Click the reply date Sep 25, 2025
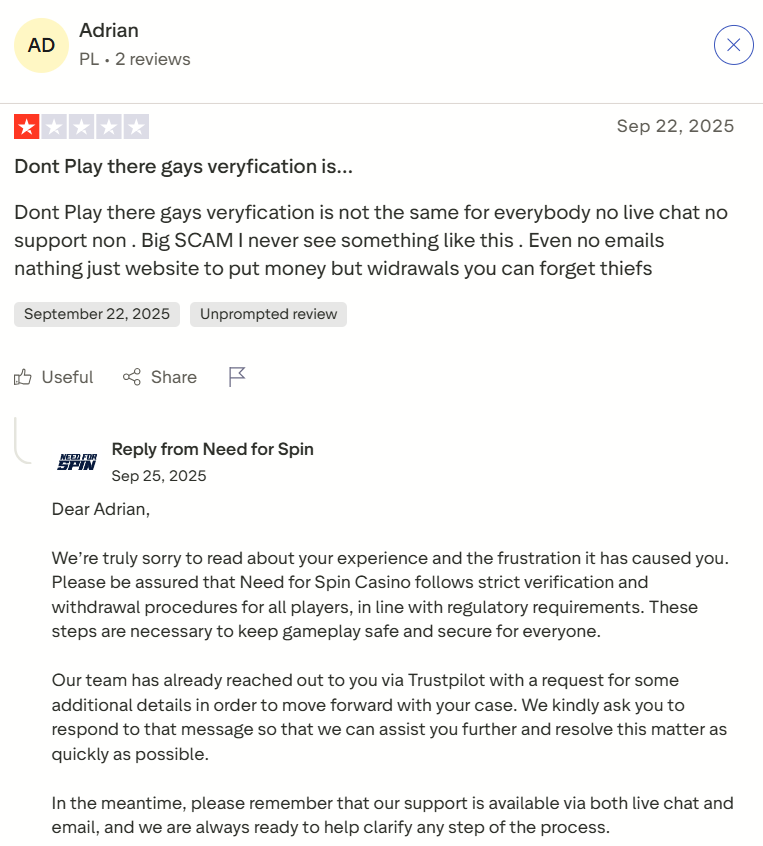The image size is (763, 846). [159, 476]
